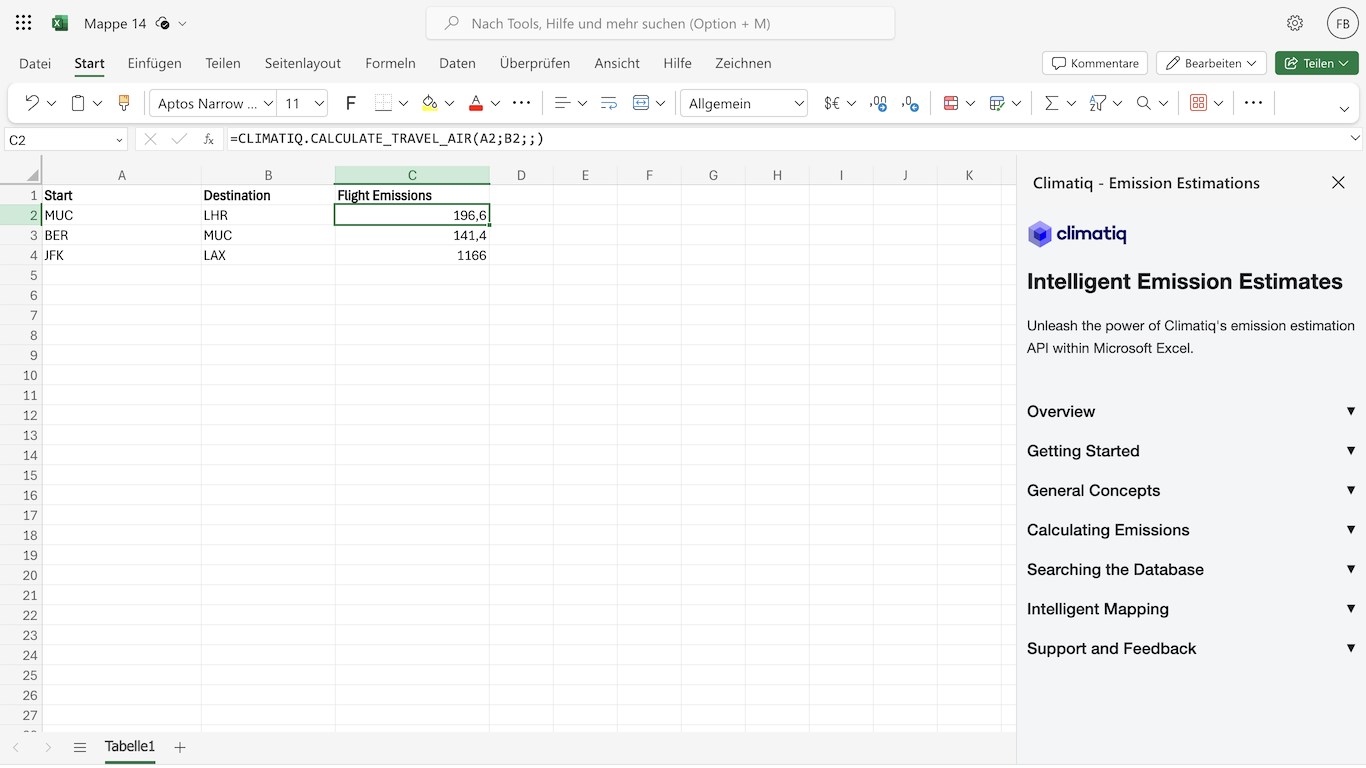Increase decimal places icon
Image resolution: width=1366 pixels, height=768 pixels.
tap(878, 103)
